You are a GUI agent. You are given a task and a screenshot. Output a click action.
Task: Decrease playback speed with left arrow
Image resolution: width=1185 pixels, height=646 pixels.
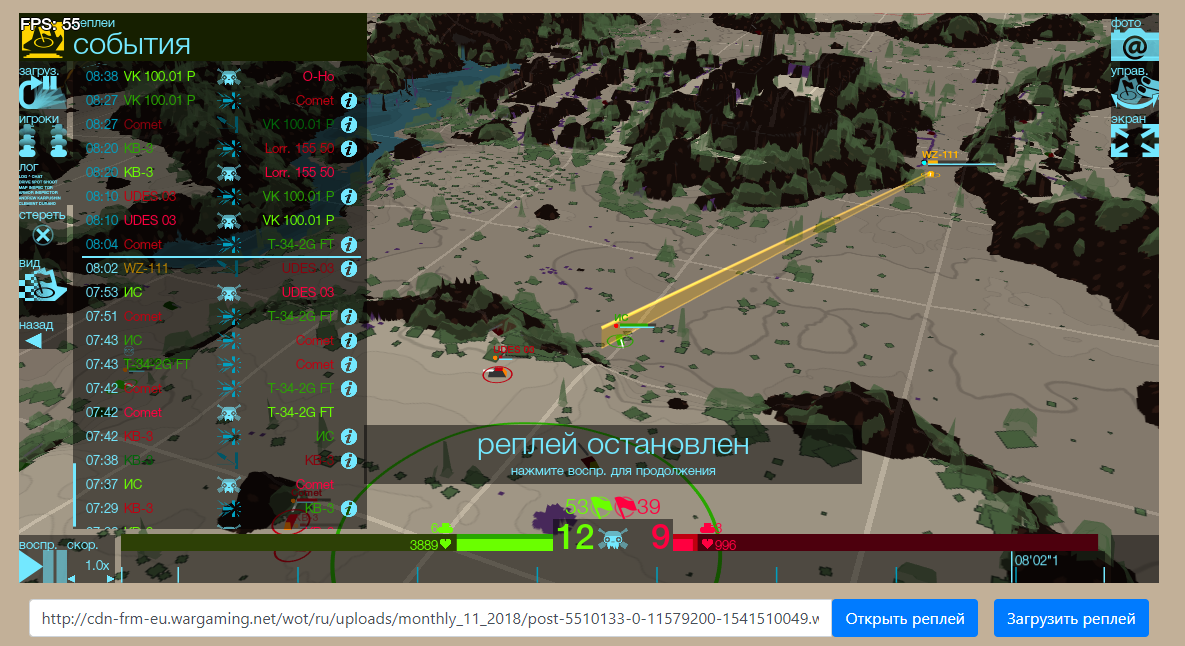(72, 579)
